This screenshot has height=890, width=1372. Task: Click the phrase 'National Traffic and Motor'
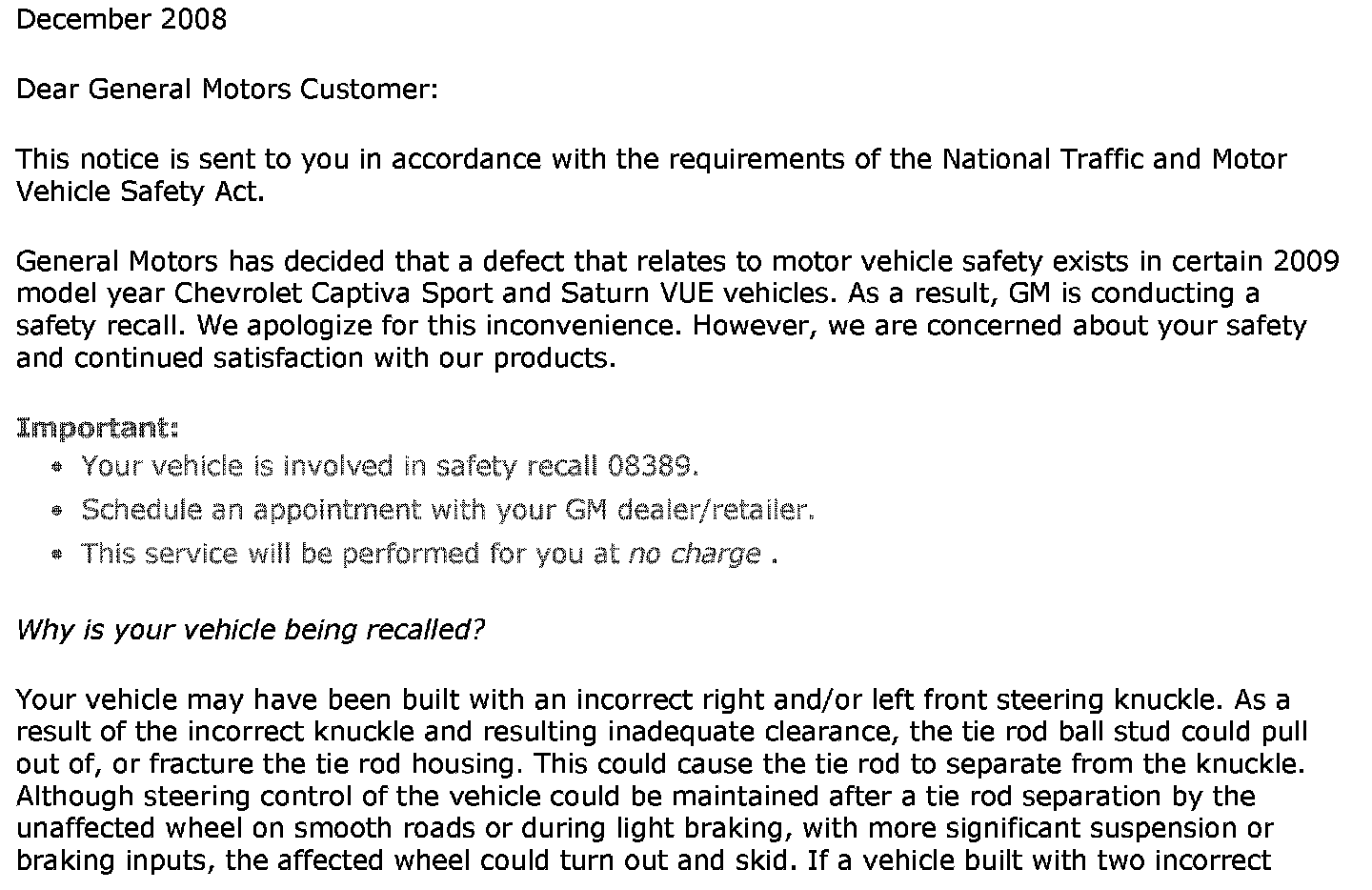tap(1115, 159)
